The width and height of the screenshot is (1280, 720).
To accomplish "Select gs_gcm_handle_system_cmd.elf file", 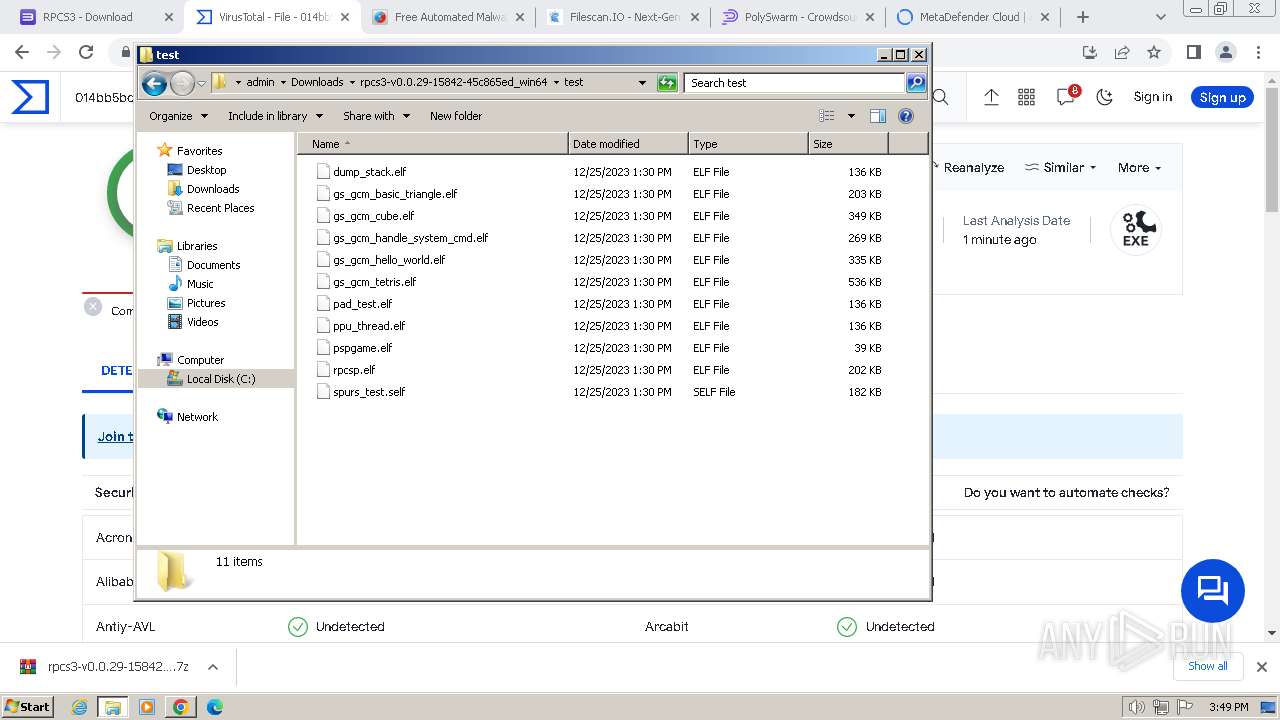I will tap(410, 238).
